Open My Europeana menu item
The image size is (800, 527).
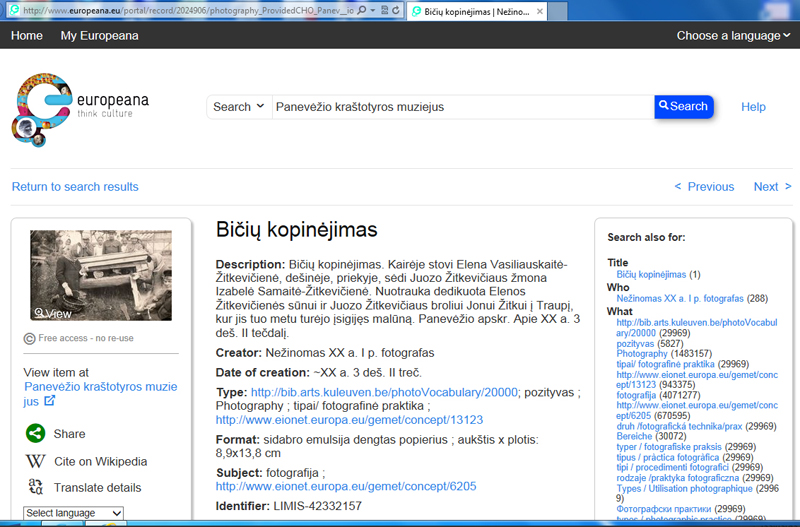99,35
